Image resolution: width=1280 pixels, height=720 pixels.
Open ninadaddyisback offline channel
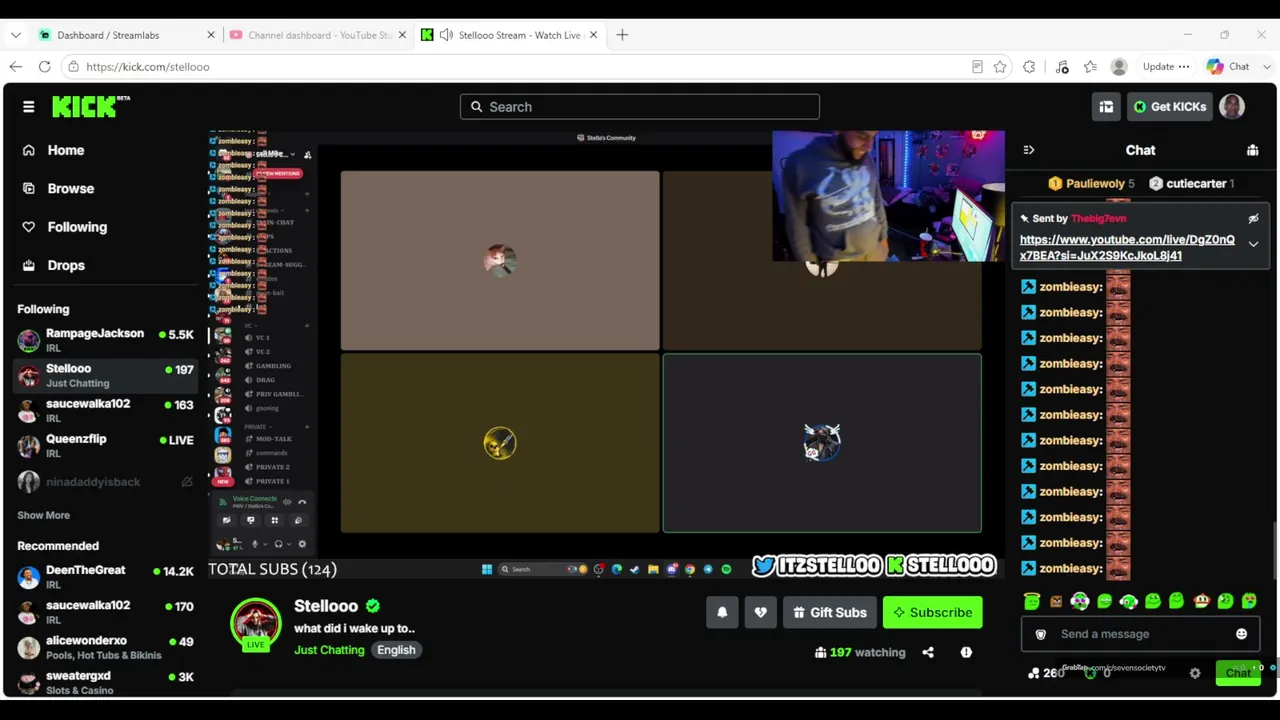point(105,482)
